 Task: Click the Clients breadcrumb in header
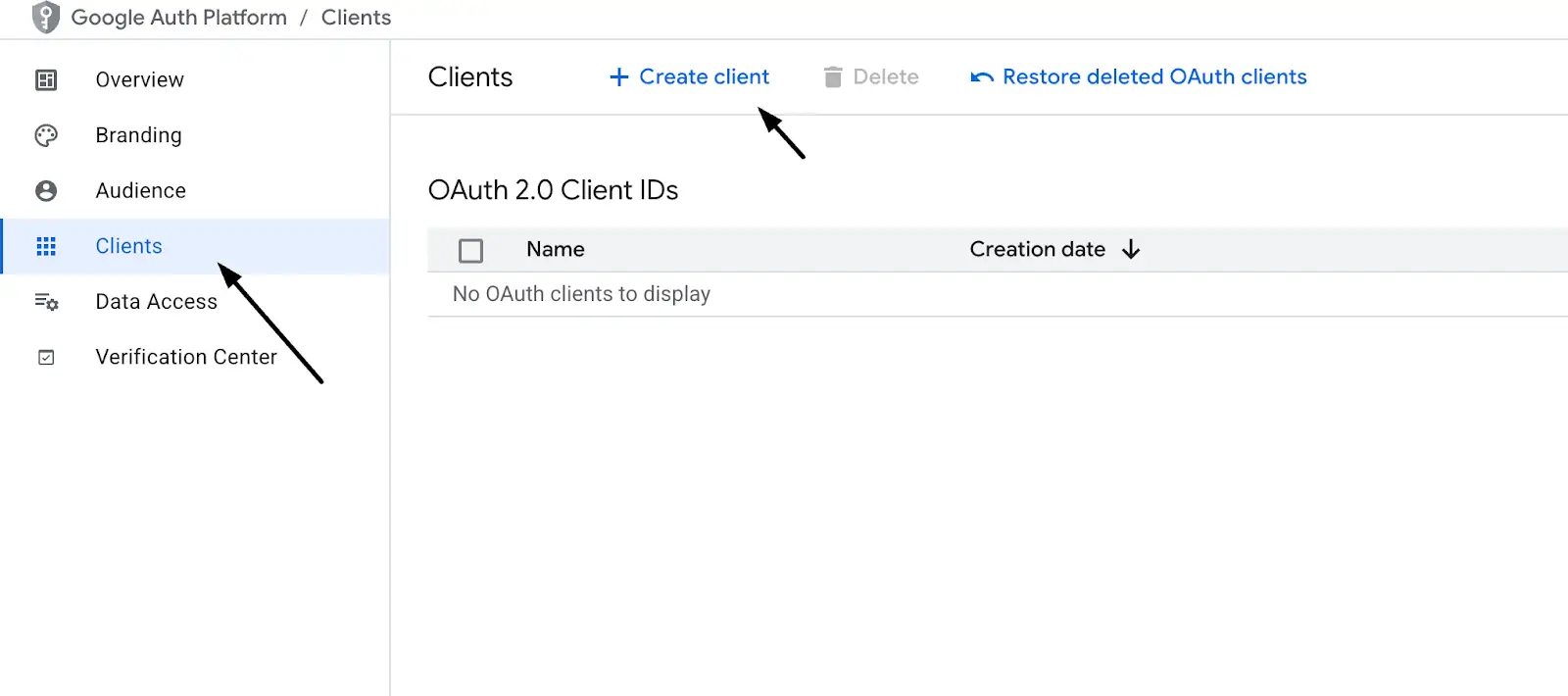356,18
